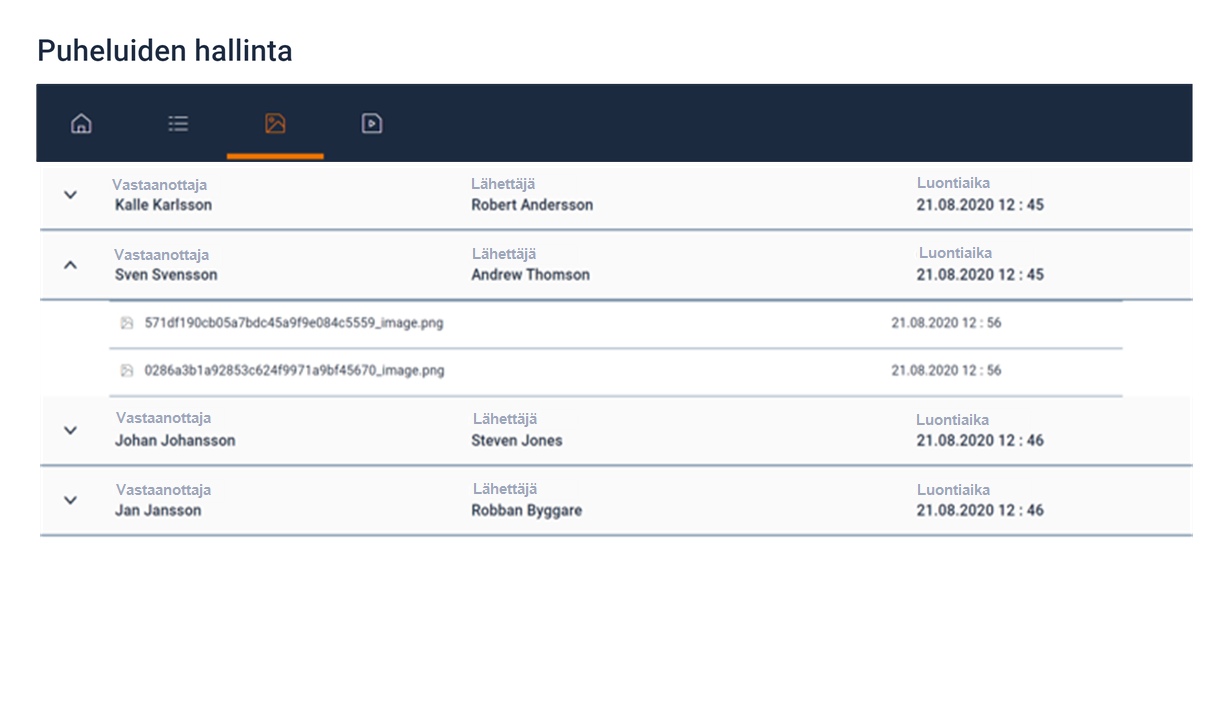Open the video recordings tab icon
Viewport: 1231px width, 706px height.
point(372,124)
